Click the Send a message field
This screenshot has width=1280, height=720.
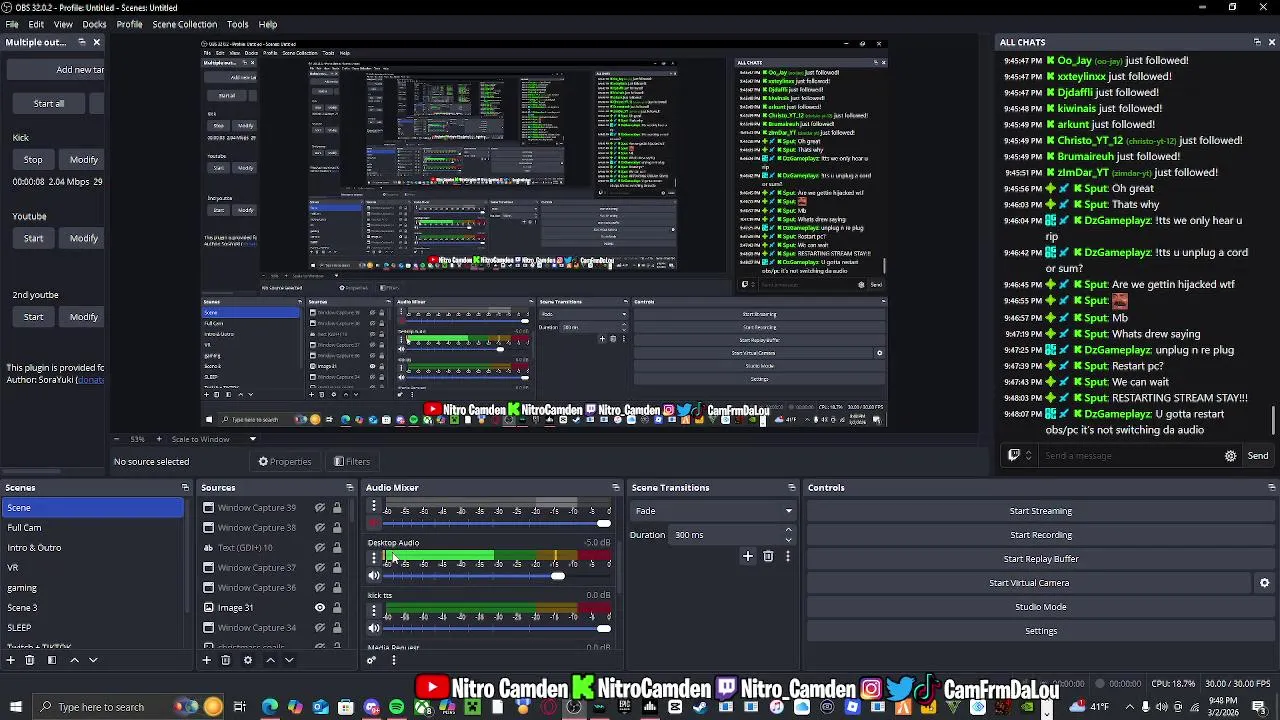1128,456
